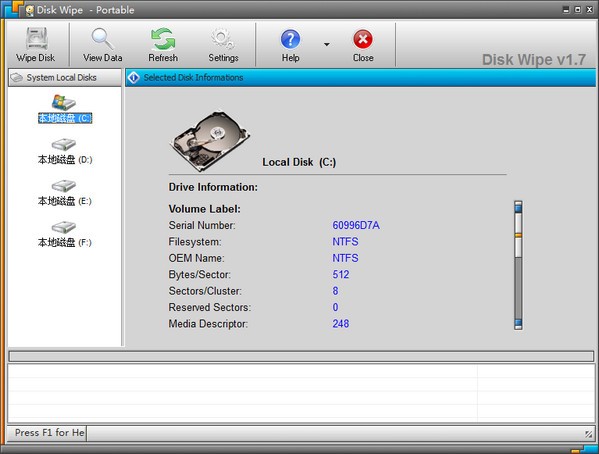Click the Serial Number label

click(x=202, y=225)
